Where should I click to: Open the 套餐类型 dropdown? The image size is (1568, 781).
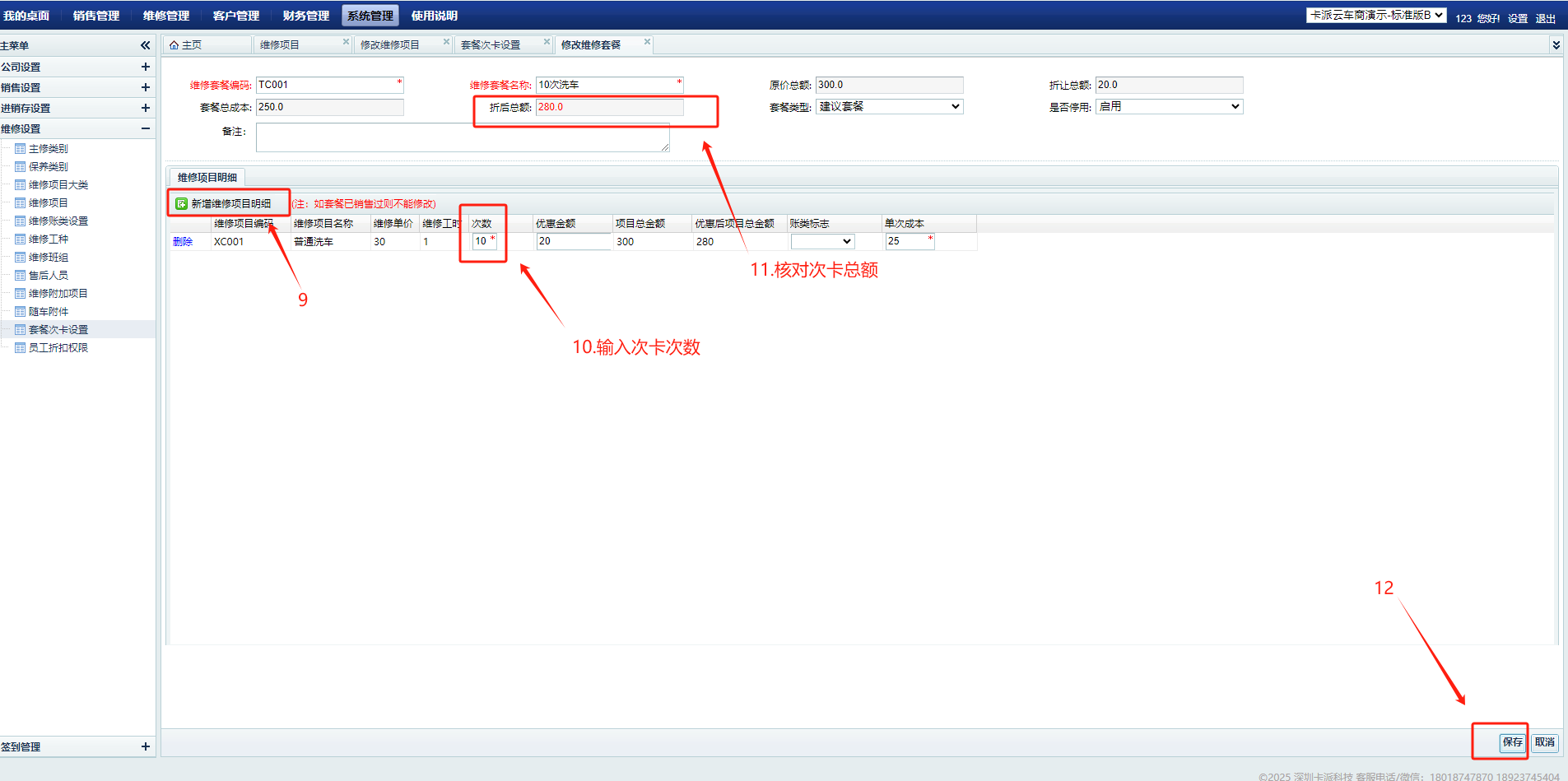(889, 106)
